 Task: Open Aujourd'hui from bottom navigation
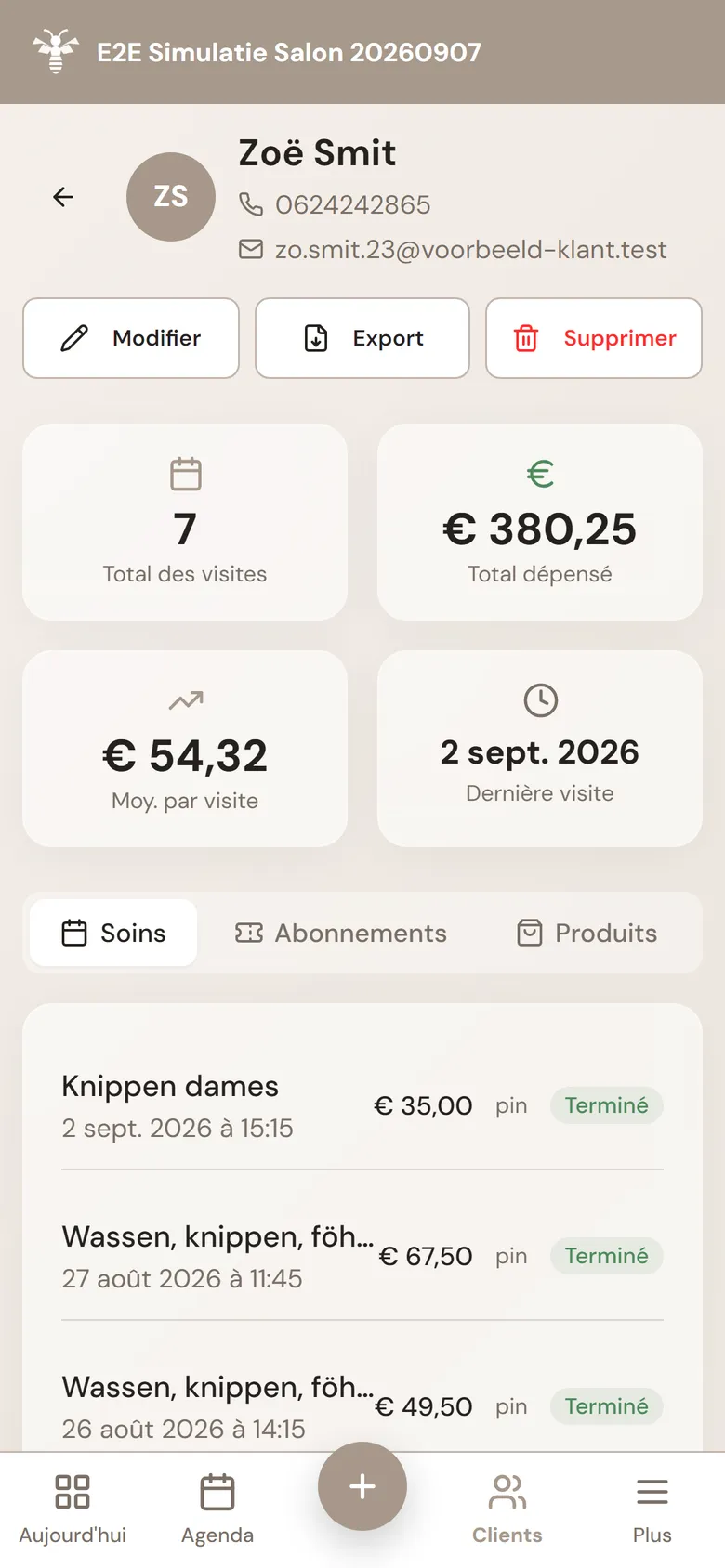[x=72, y=1510]
